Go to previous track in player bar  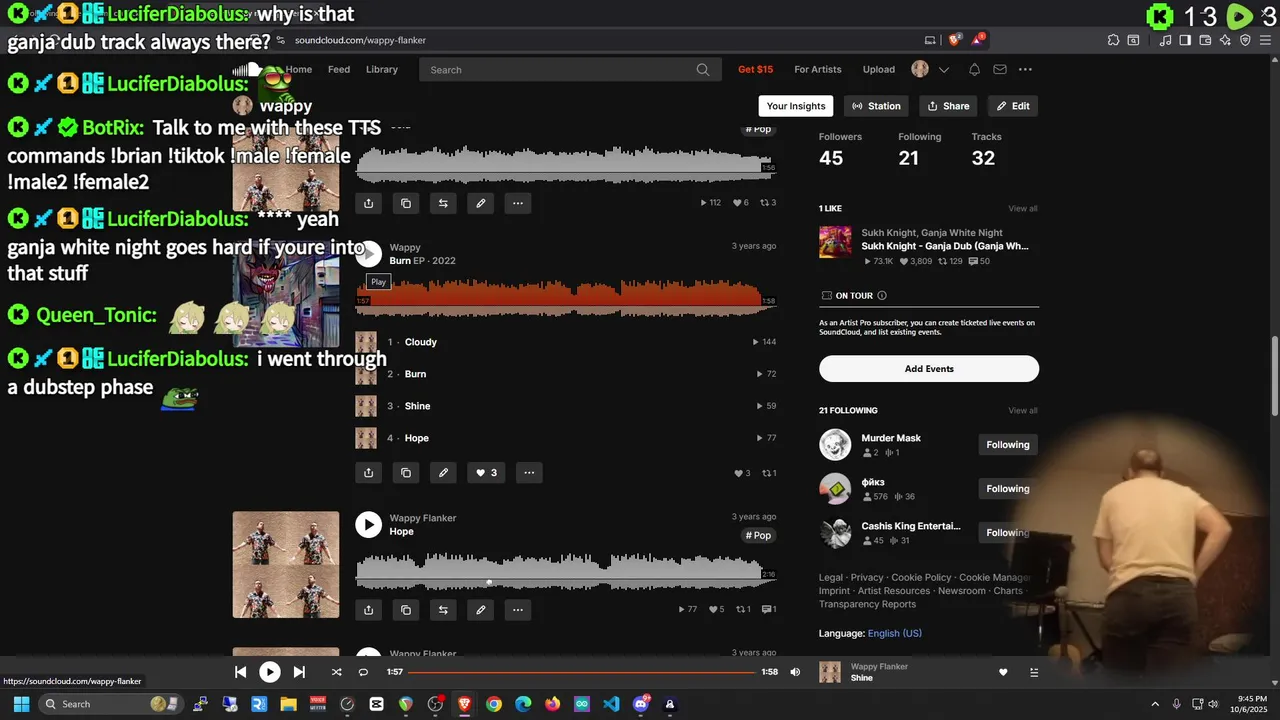240,672
